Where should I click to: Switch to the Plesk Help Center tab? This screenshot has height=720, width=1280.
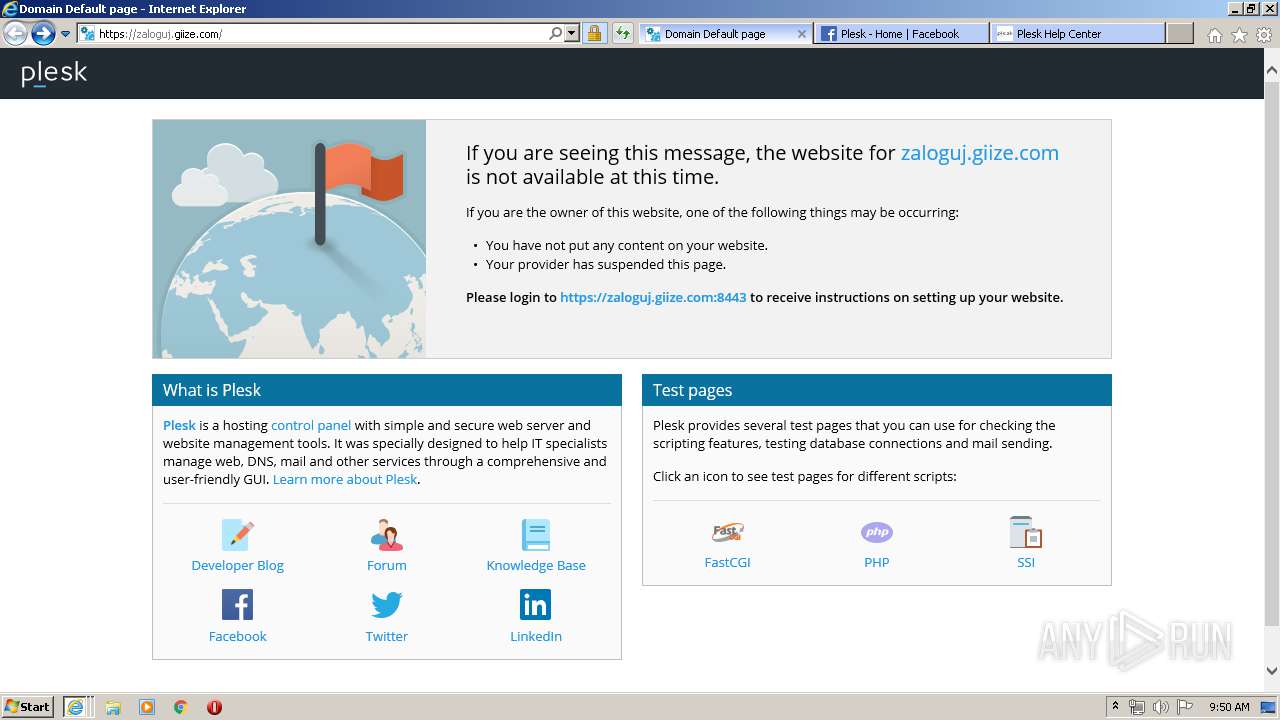click(1078, 34)
